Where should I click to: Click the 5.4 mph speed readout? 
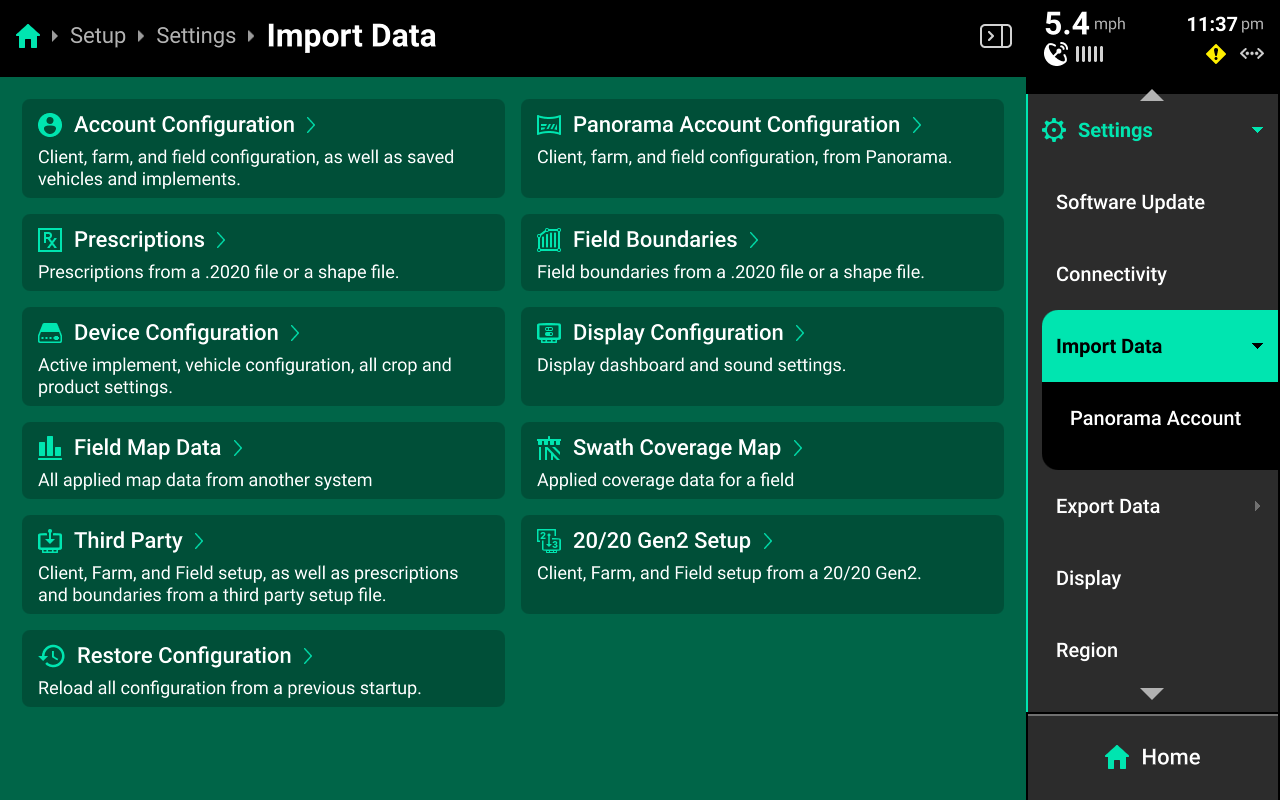1085,24
